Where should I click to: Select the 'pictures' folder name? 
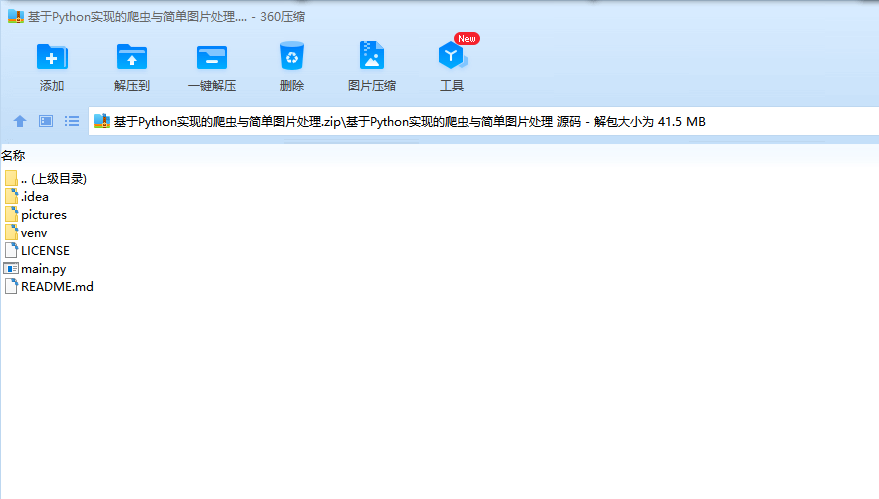pyautogui.click(x=44, y=215)
